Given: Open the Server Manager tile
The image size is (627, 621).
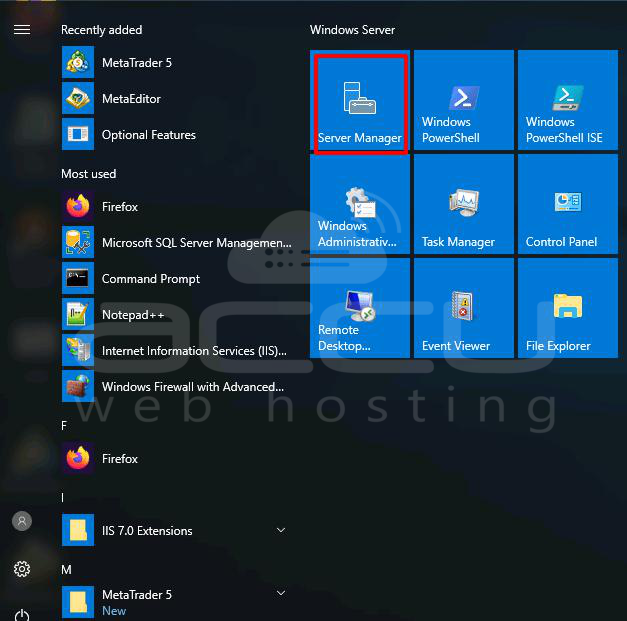Looking at the screenshot, I should 360,100.
